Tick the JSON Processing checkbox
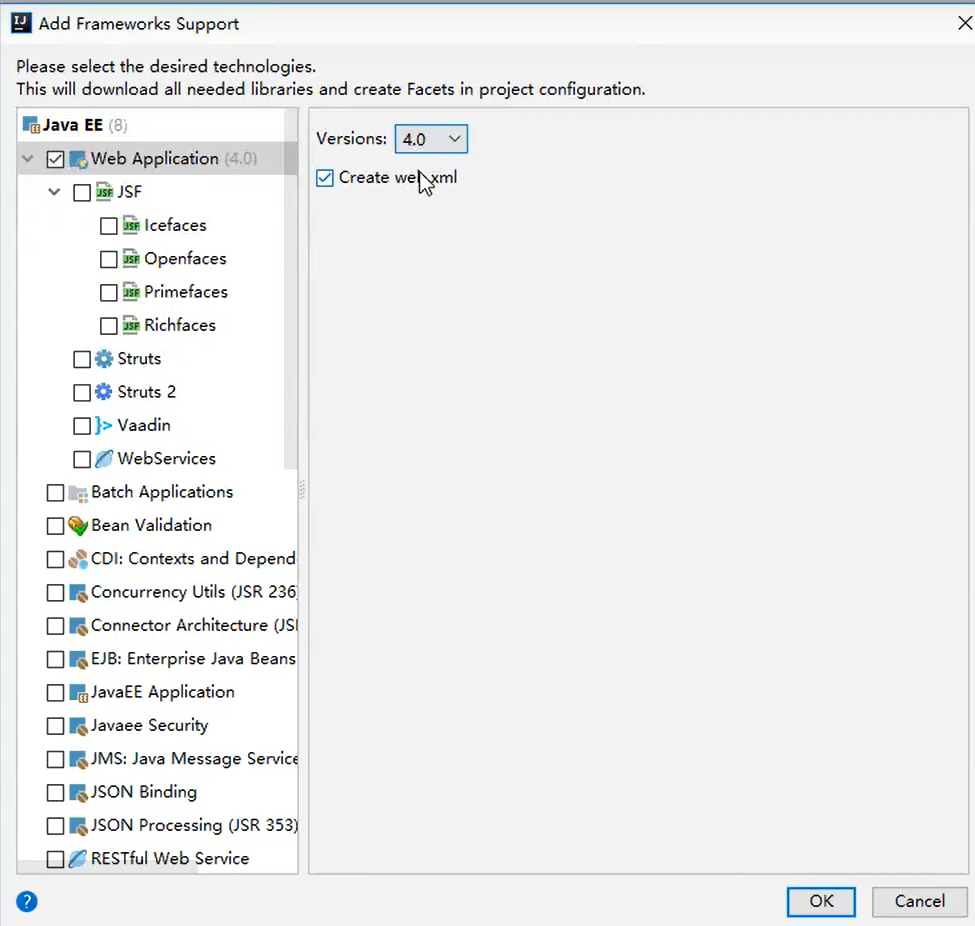The image size is (975, 926). [55, 826]
